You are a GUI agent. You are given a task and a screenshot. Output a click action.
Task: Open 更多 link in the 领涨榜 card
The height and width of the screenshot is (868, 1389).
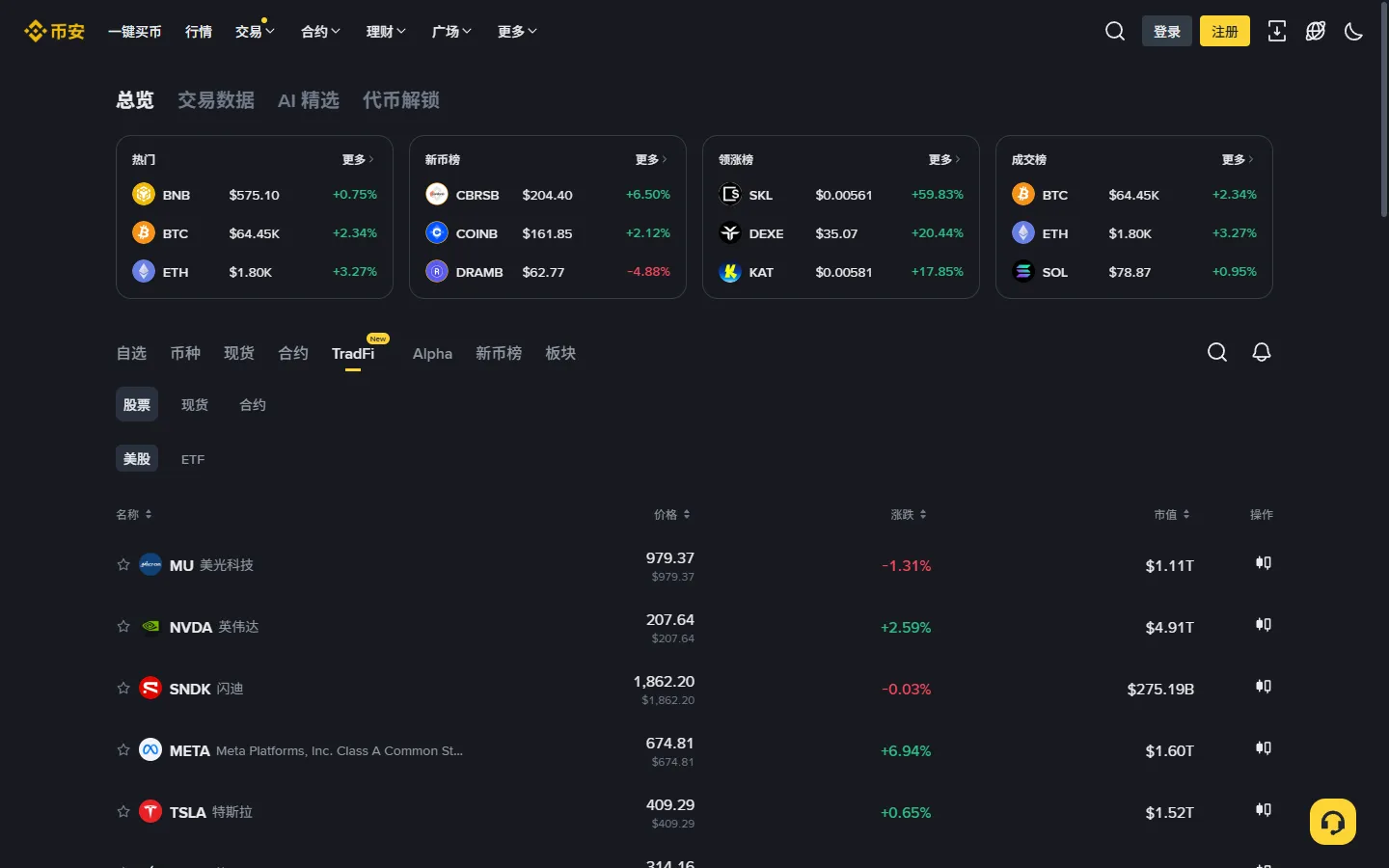944,159
